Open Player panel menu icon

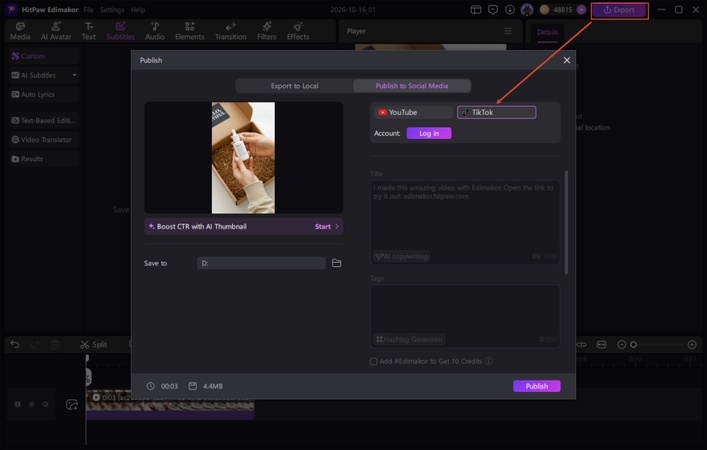click(x=508, y=31)
